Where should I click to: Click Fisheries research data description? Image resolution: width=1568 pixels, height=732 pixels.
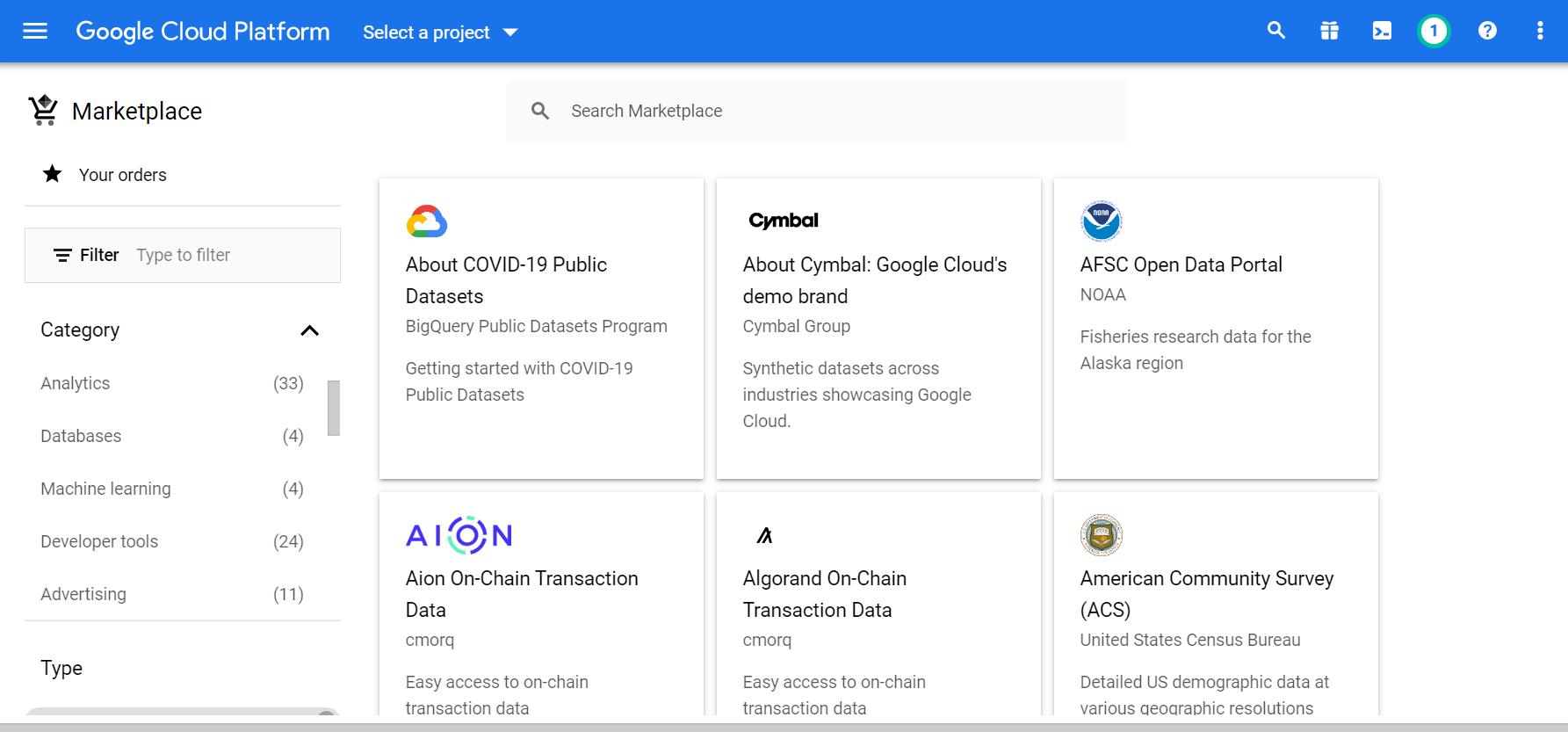[x=1196, y=350]
